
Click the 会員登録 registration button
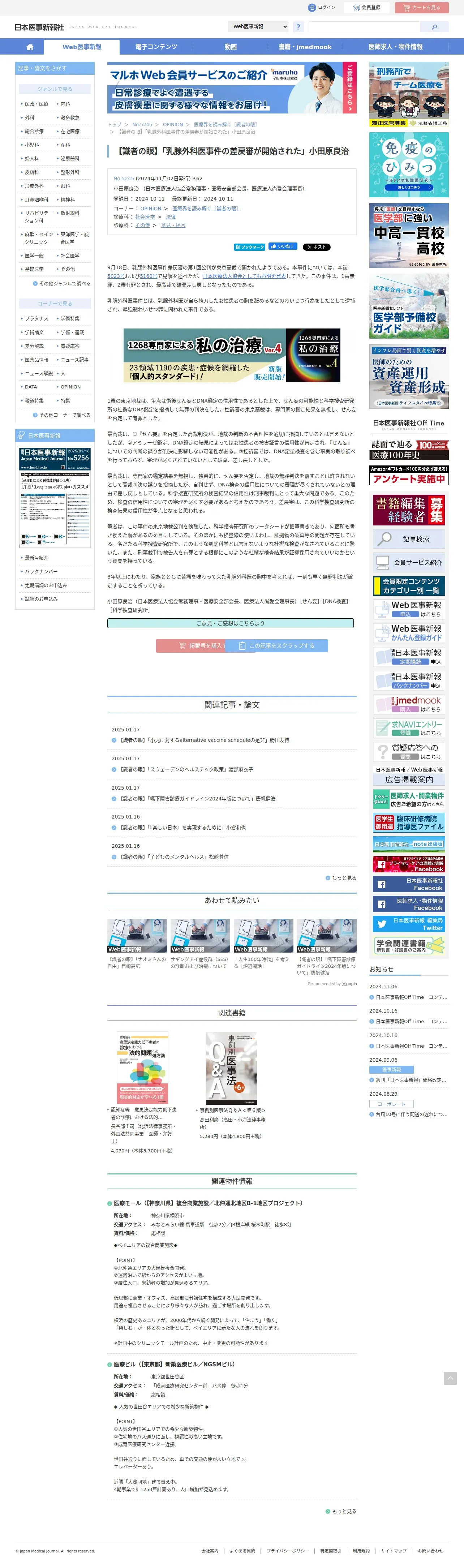click(x=366, y=7)
